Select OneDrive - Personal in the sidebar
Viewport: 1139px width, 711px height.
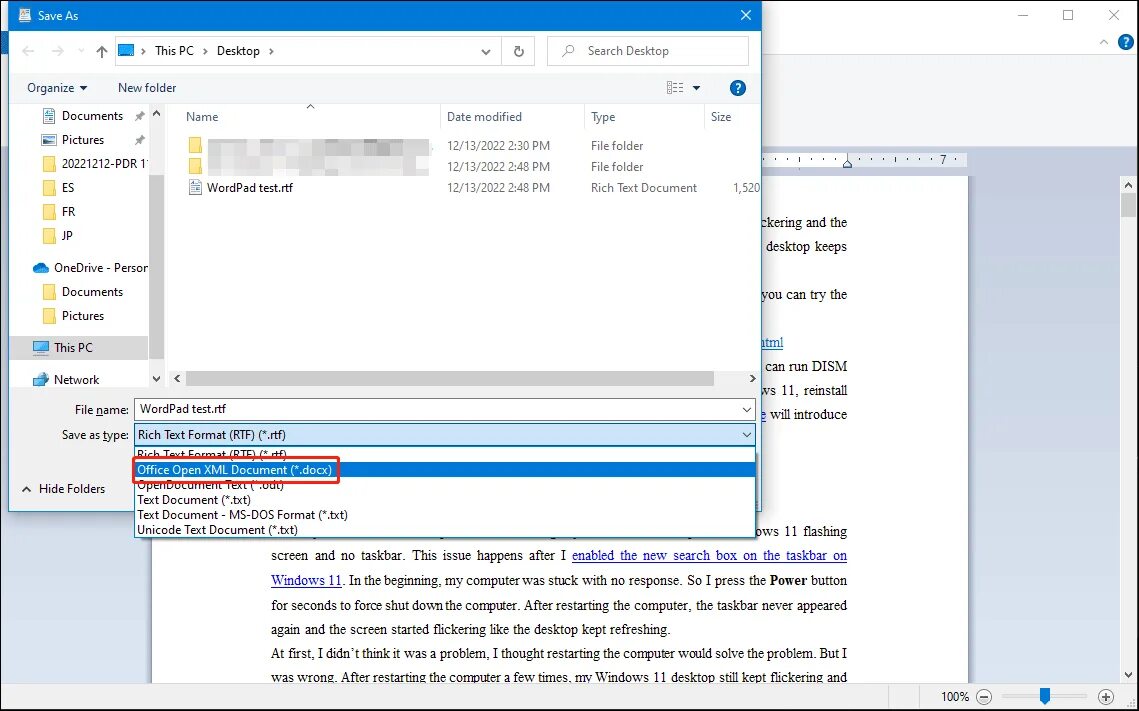tap(90, 267)
